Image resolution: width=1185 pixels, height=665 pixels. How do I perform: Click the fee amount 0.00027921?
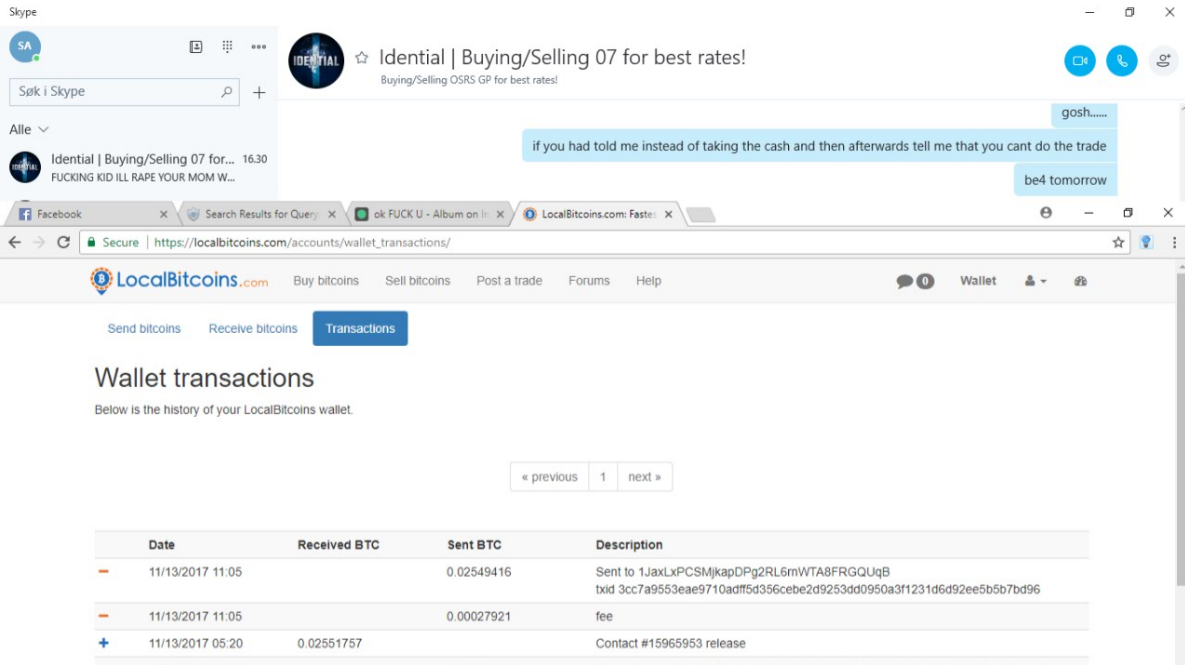[478, 617]
